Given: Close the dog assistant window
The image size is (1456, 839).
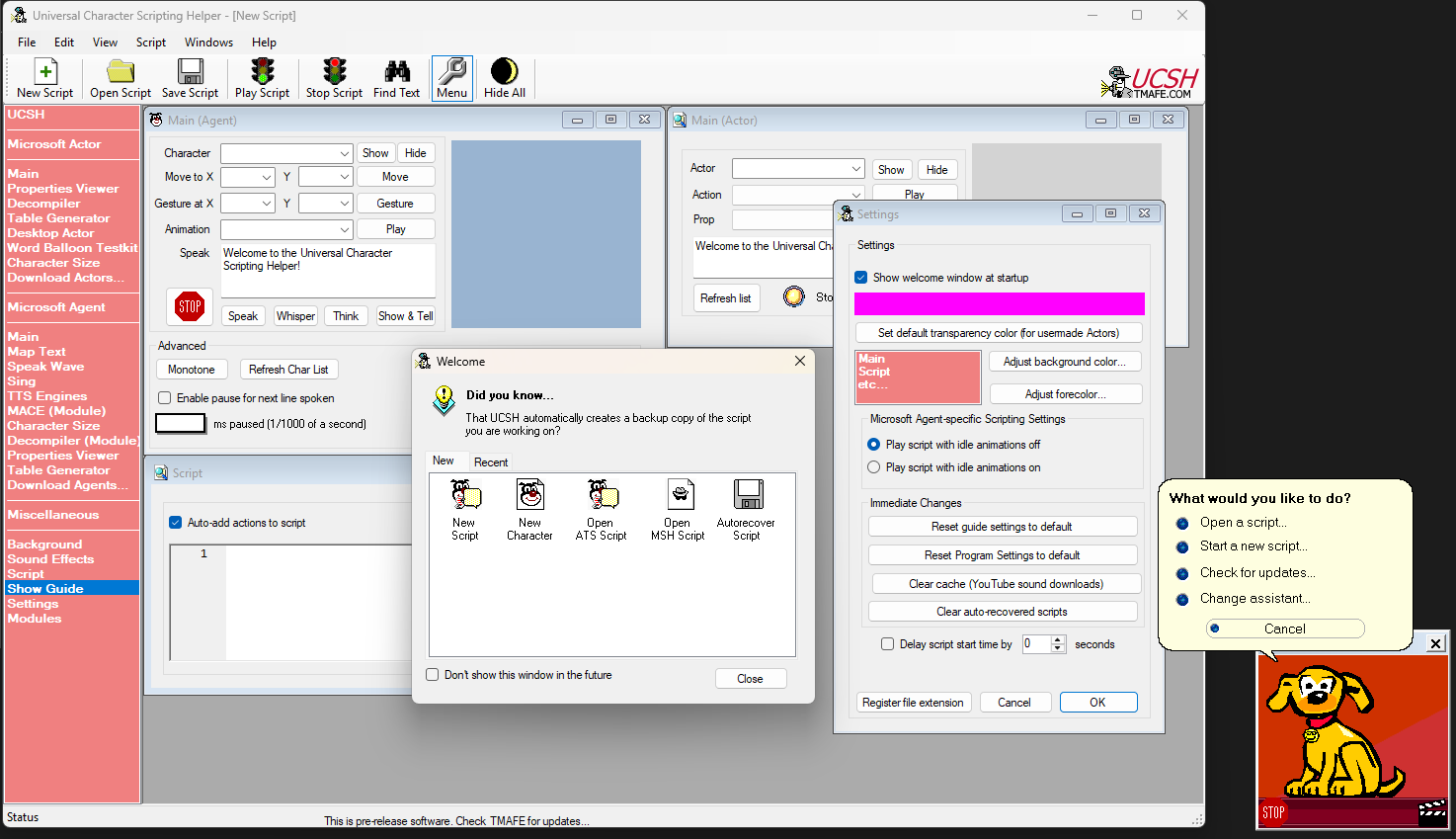Looking at the screenshot, I should click(x=1436, y=643).
